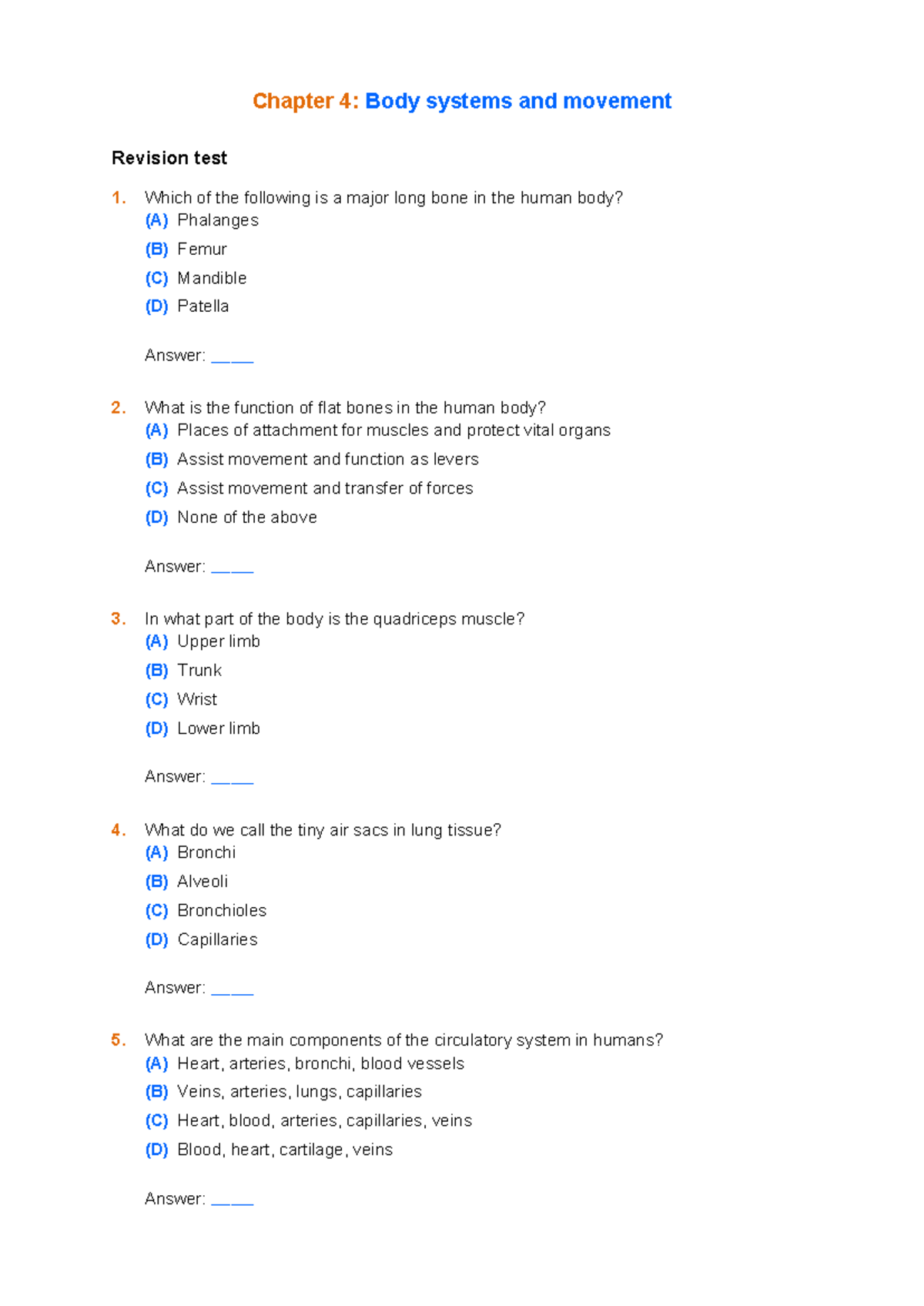Select option (B) Femur in question 1

tap(186, 249)
